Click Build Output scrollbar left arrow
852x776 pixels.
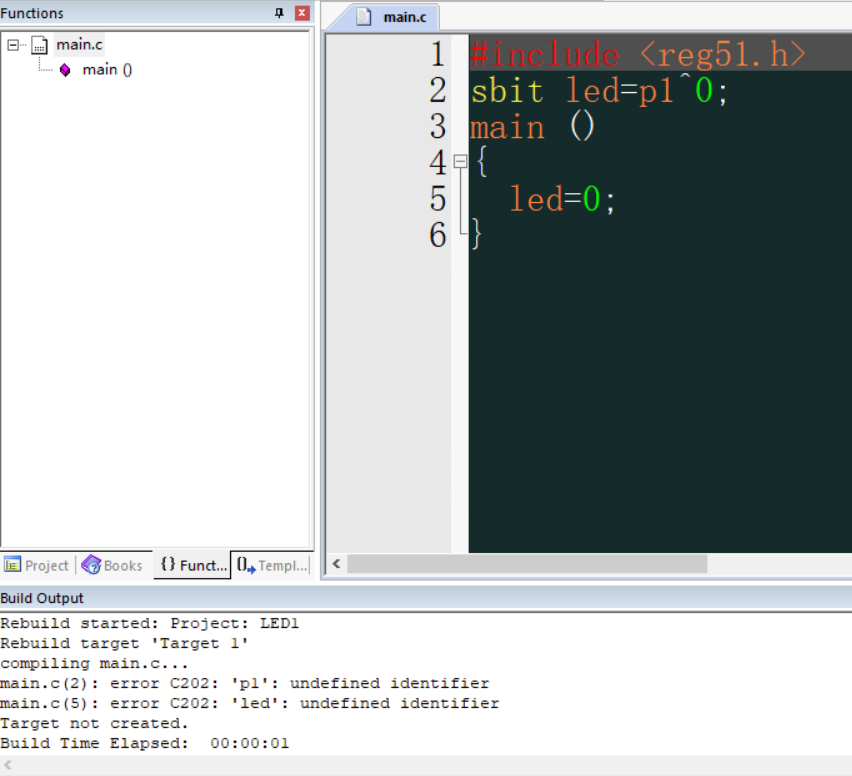click(8, 766)
